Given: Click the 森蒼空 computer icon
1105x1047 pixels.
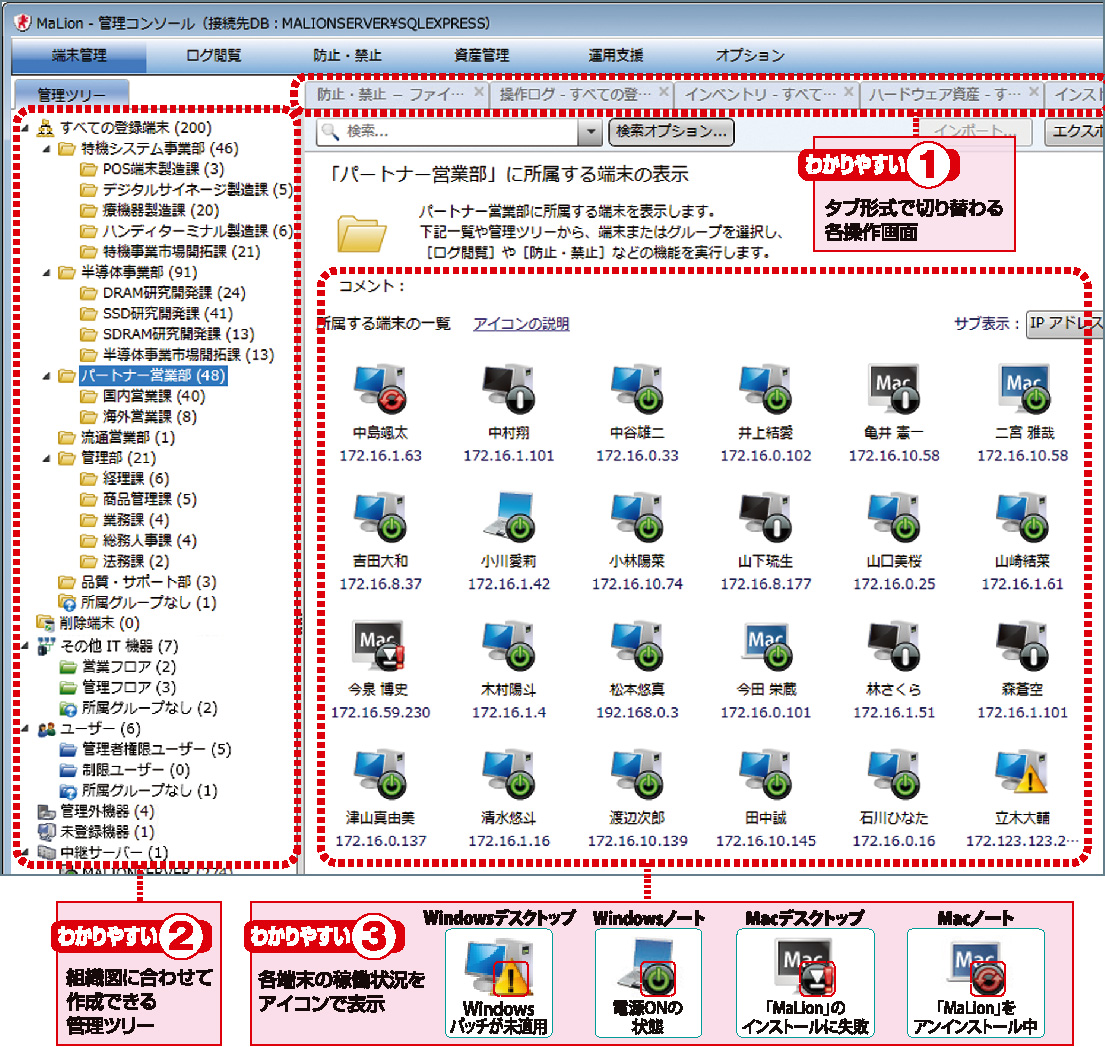Looking at the screenshot, I should click(1023, 645).
